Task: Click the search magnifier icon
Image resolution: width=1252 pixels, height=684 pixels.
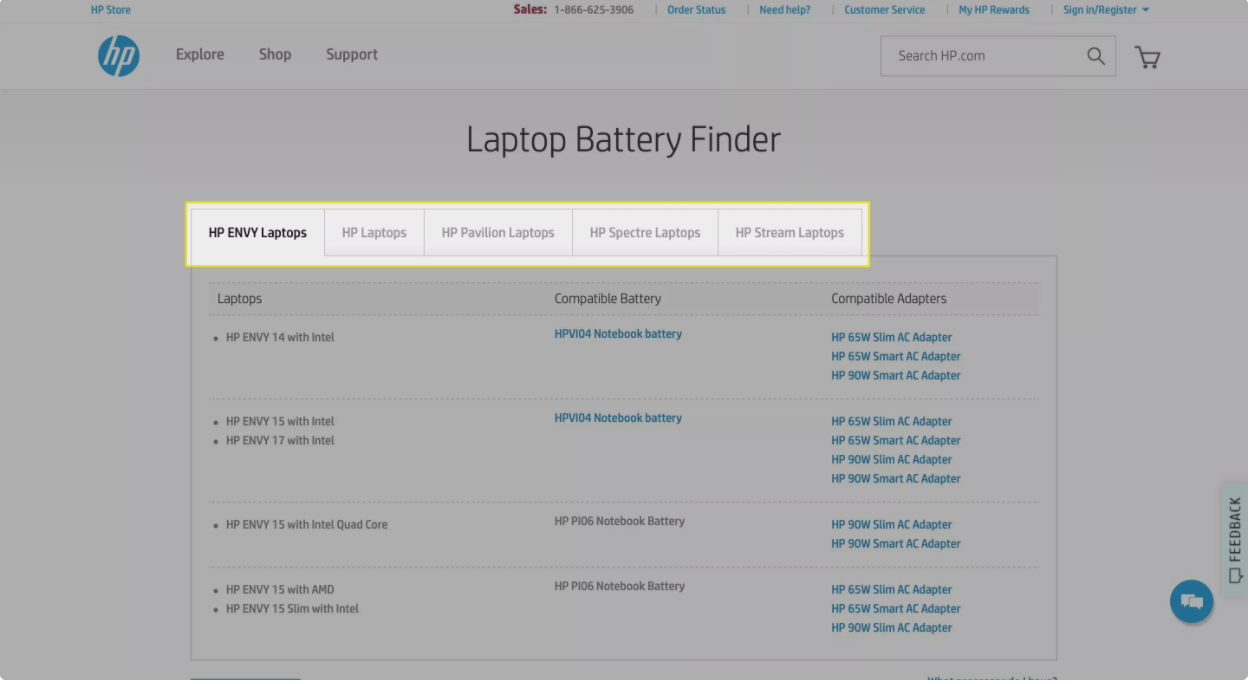Action: 1095,56
